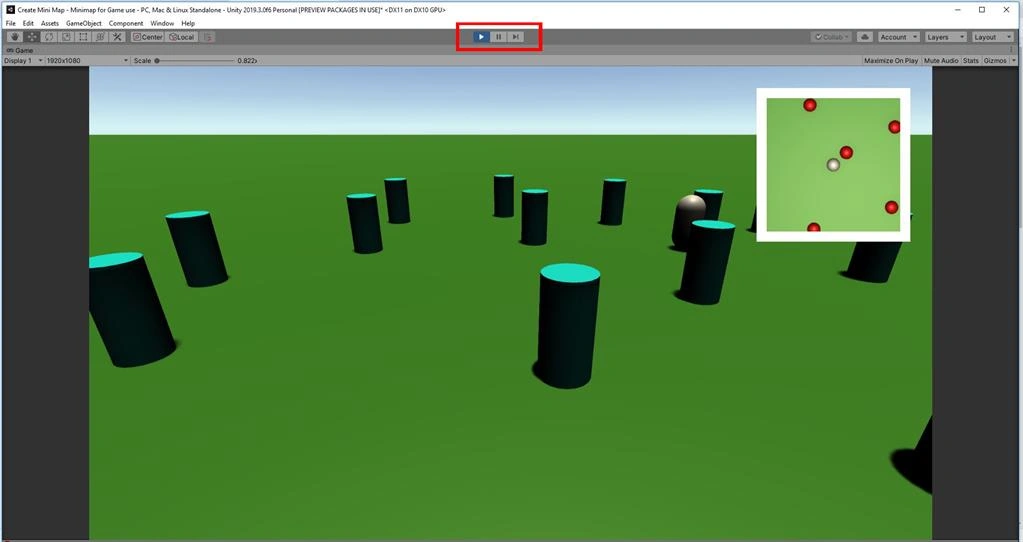Open the Component menu
Image resolution: width=1023 pixels, height=542 pixels.
pyautogui.click(x=126, y=23)
